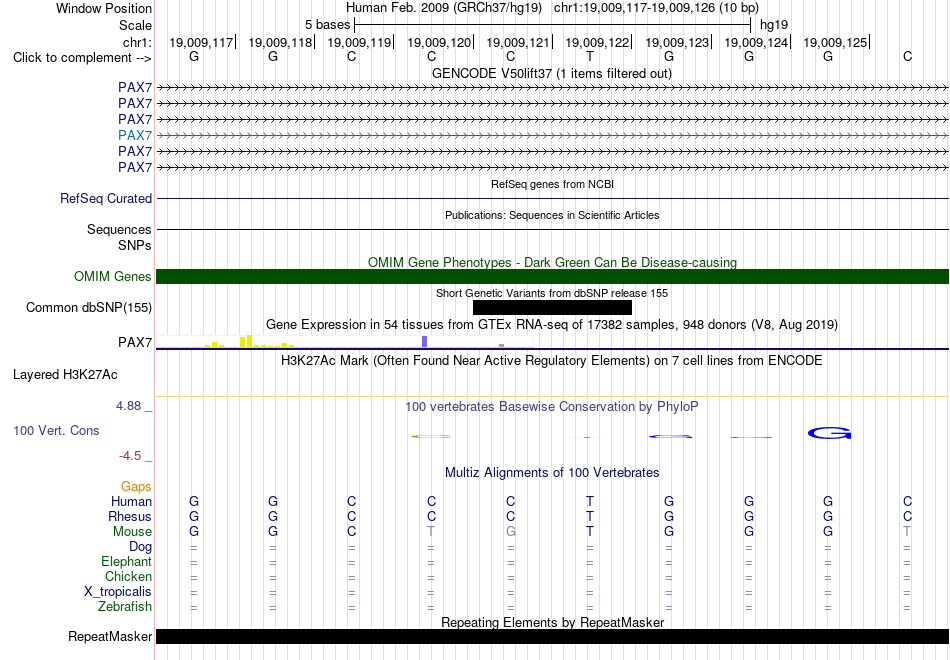Open Publications: Sequences in Scientific Articles title

click(553, 215)
